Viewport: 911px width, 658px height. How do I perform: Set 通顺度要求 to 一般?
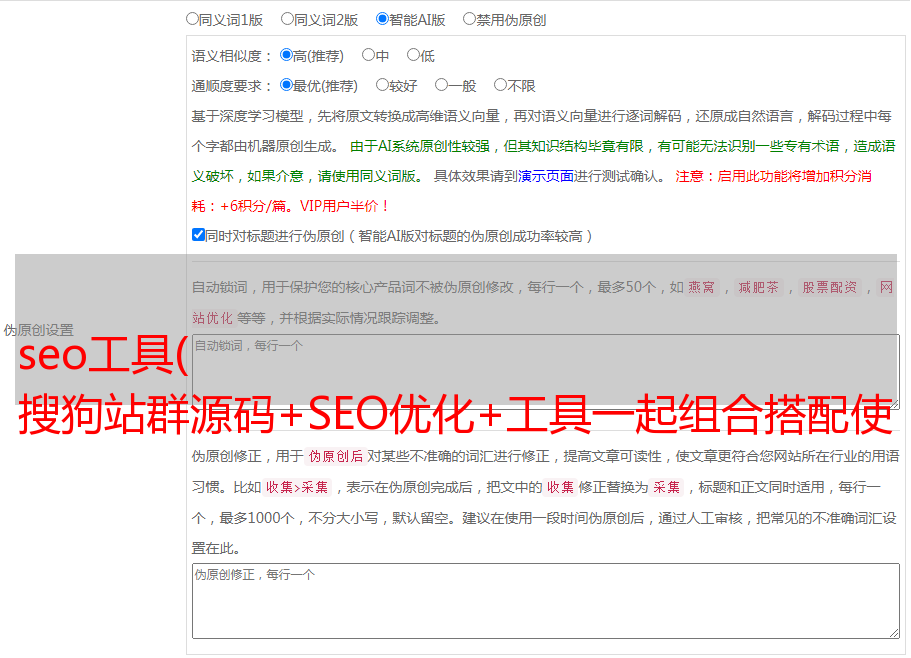[442, 85]
